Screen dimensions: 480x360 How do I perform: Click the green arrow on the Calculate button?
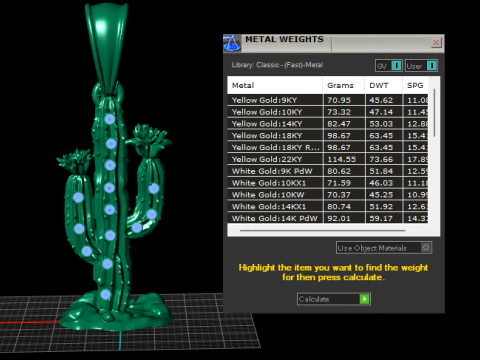point(365,299)
